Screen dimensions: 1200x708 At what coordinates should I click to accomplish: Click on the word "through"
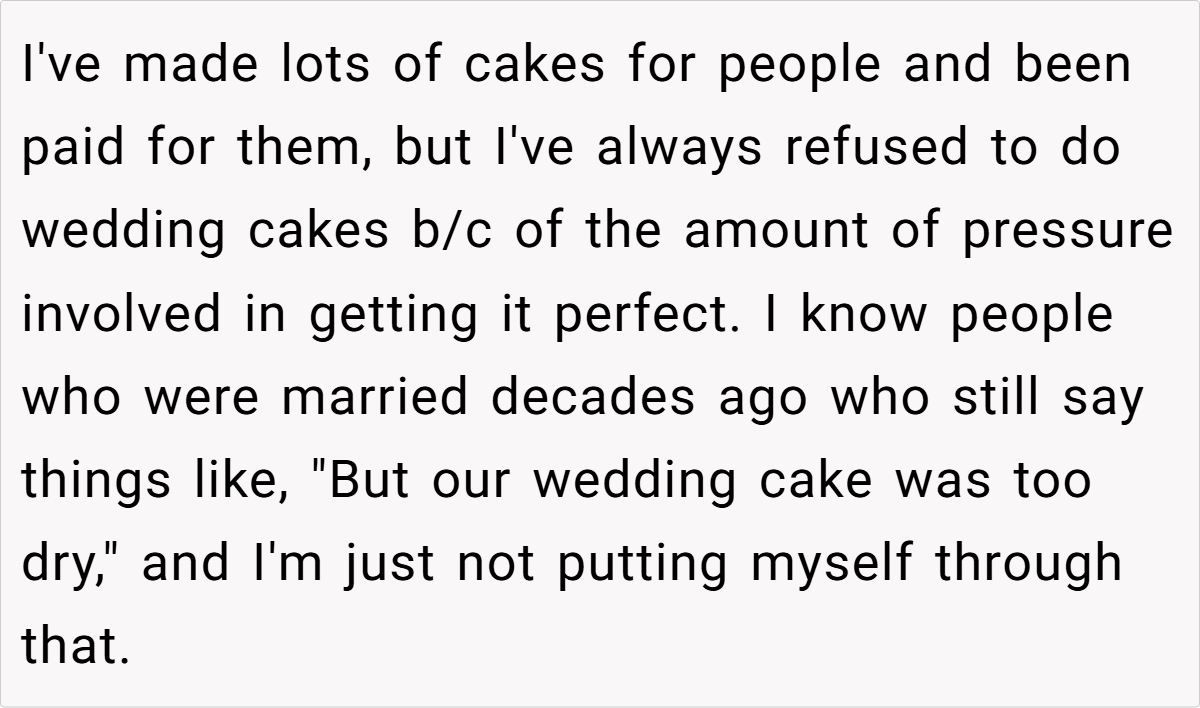1029,564
